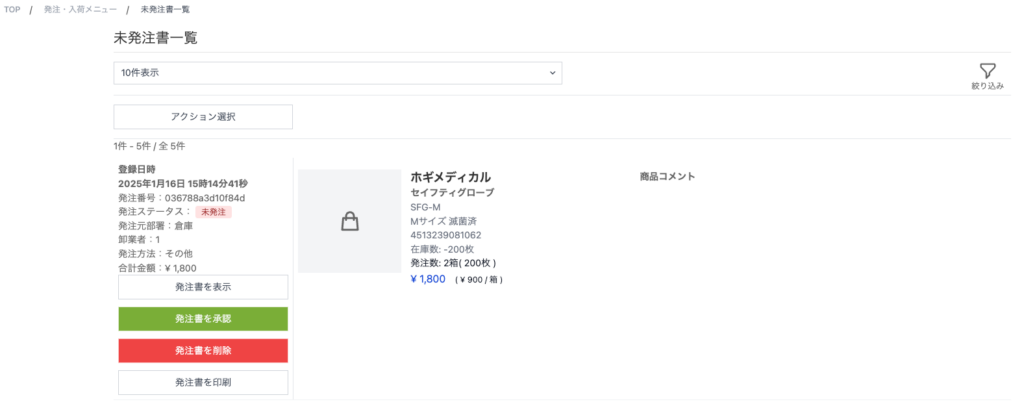Click JAN code 4513239081062

click(445, 236)
